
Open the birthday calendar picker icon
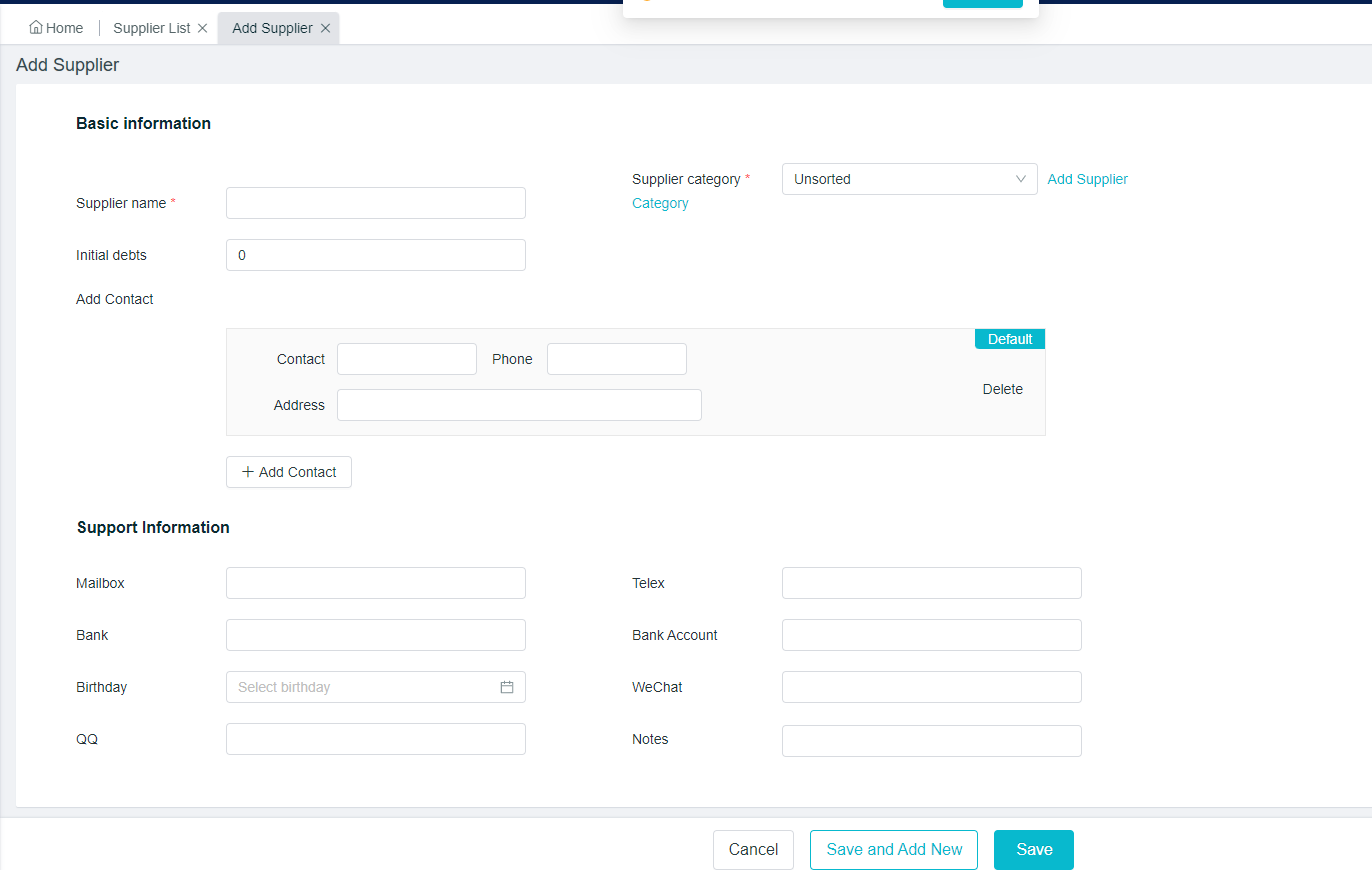tap(507, 687)
